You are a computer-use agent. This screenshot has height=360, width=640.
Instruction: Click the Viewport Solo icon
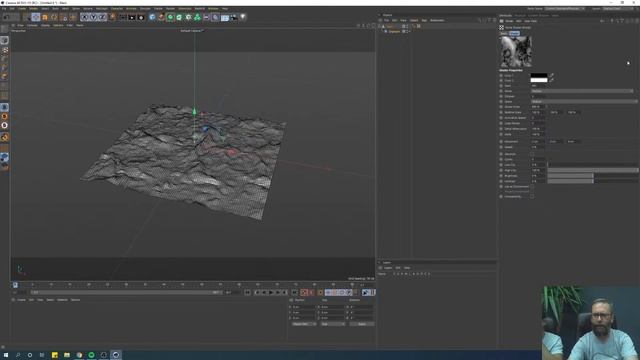point(4,116)
